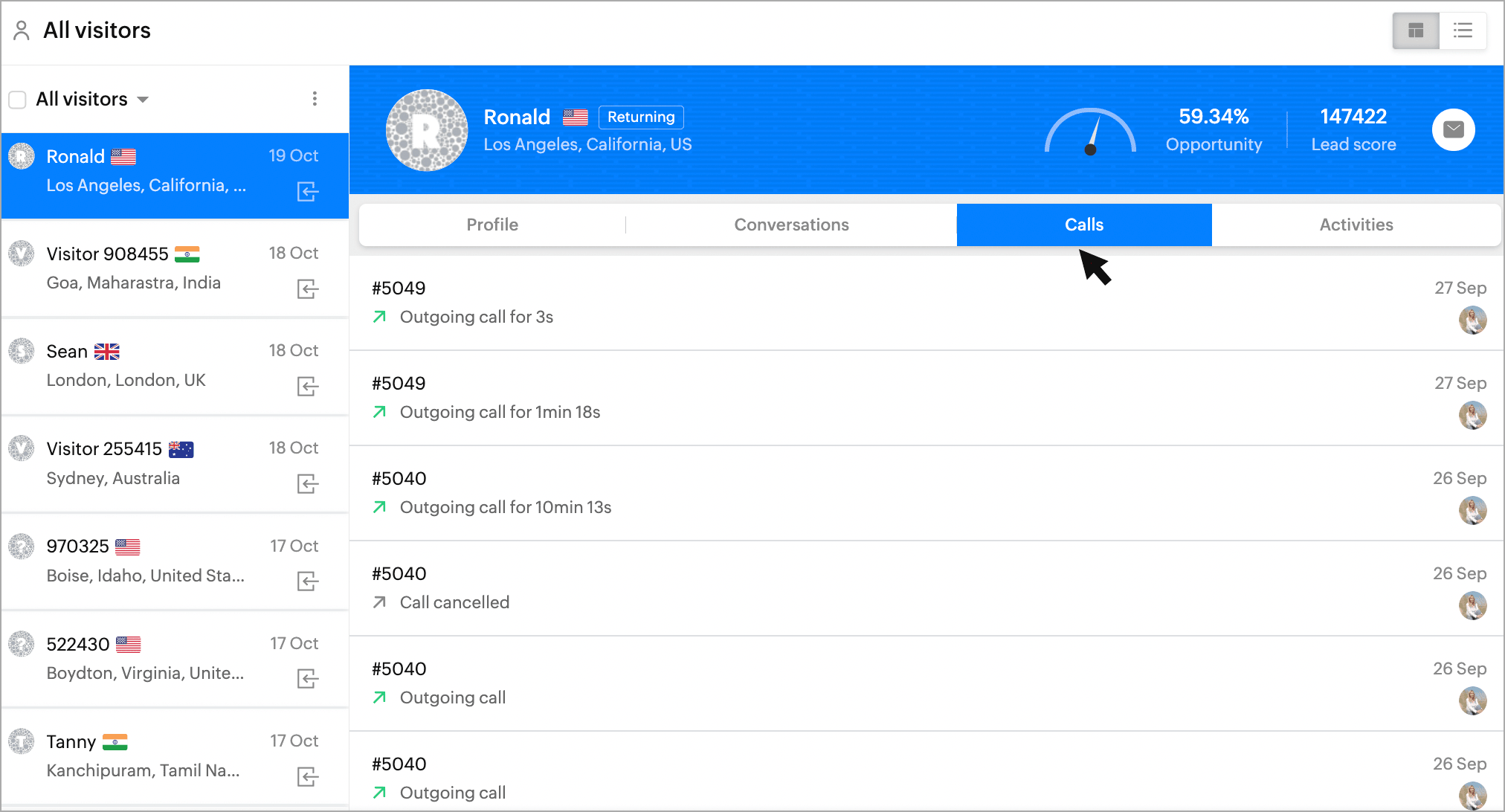1505x812 pixels.
Task: Expand the All visitors filter dropdown
Action: (x=143, y=100)
